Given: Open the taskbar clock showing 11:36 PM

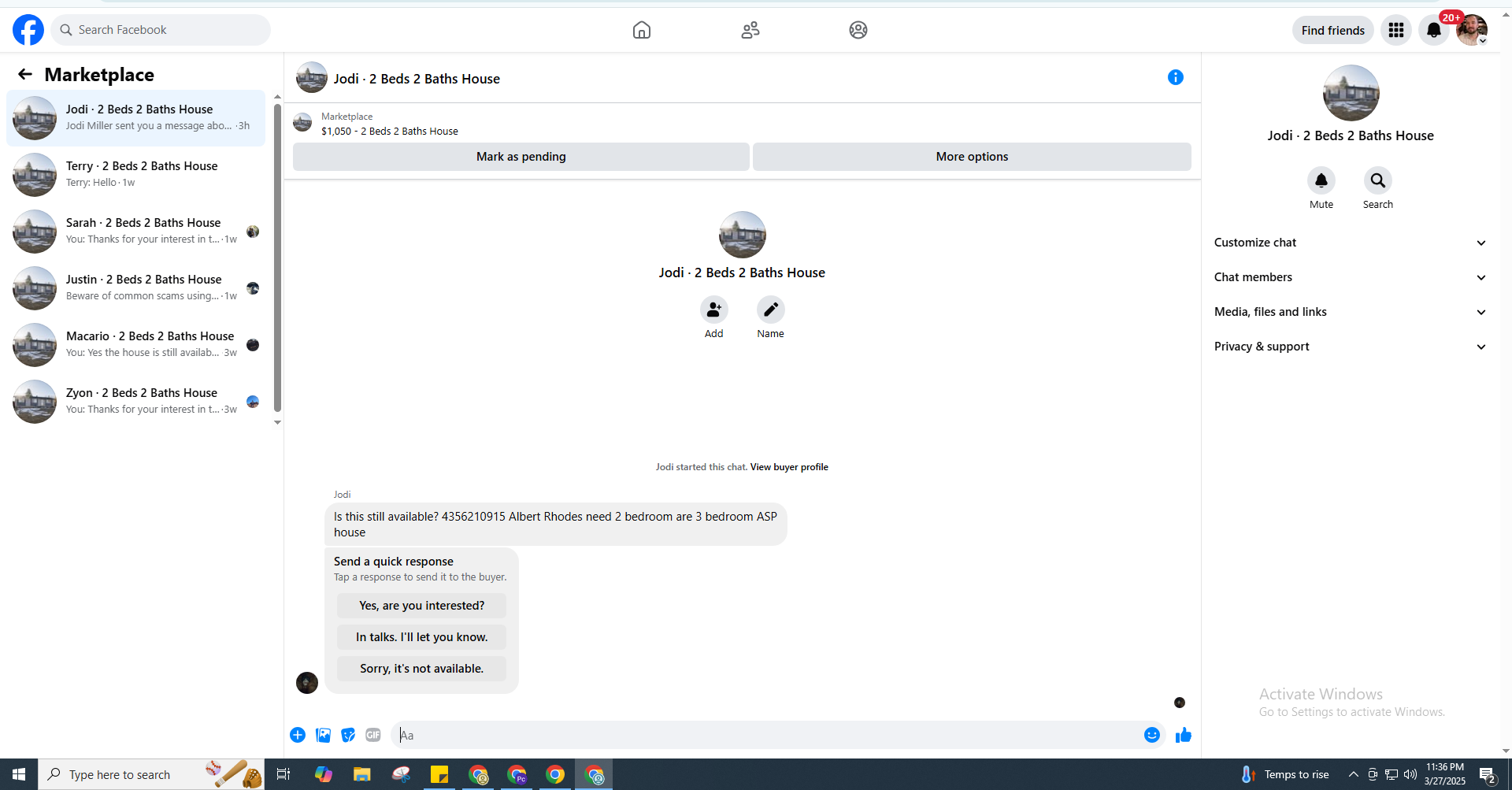Looking at the screenshot, I should [1445, 774].
